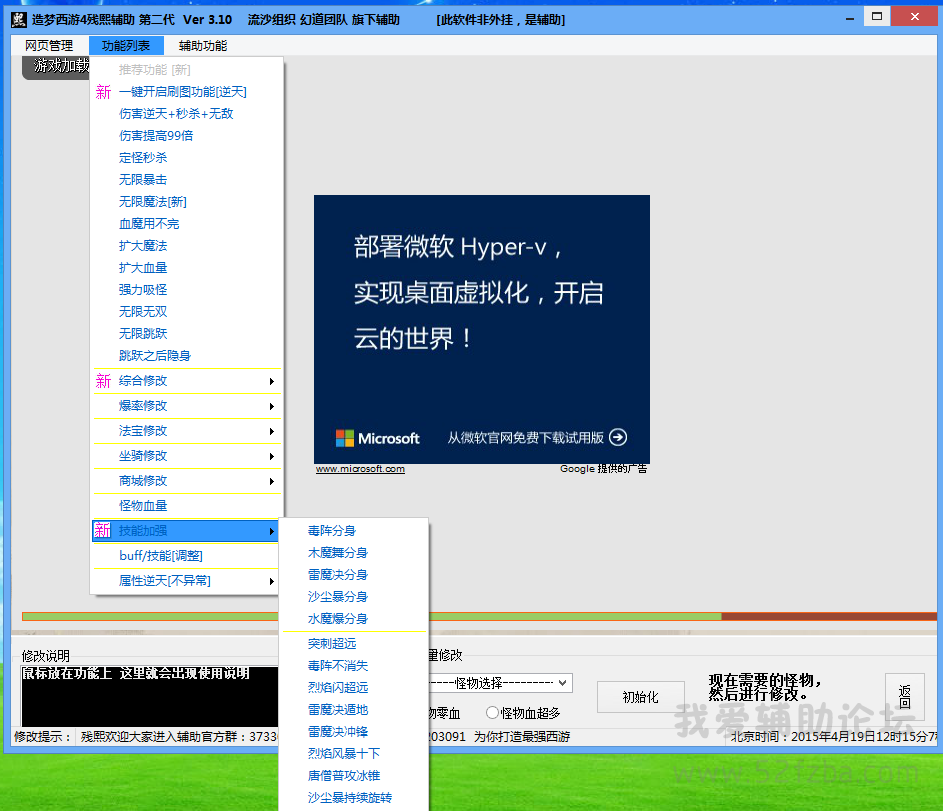
Task: Click the 初始化 button
Action: click(640, 697)
